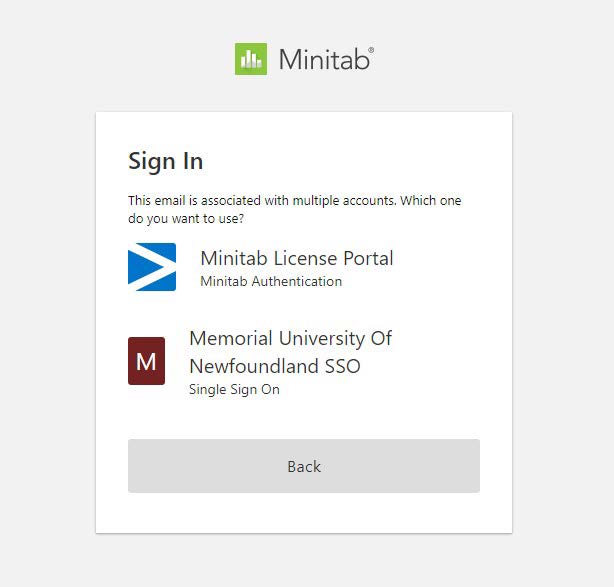Click the registered trademark symbol beside Minitab
Image resolution: width=614 pixels, height=587 pixels.
click(371, 50)
